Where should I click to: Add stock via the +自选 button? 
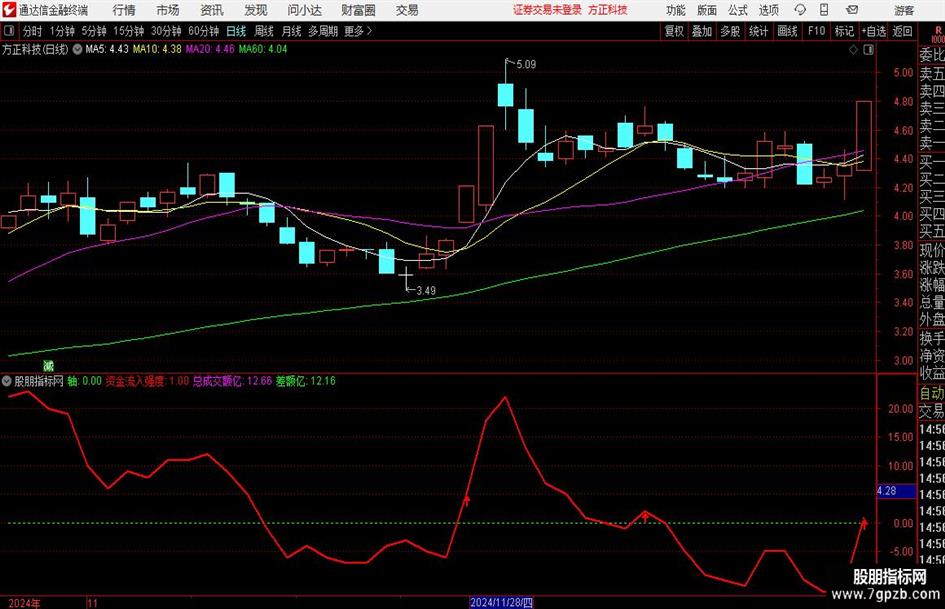pos(874,31)
